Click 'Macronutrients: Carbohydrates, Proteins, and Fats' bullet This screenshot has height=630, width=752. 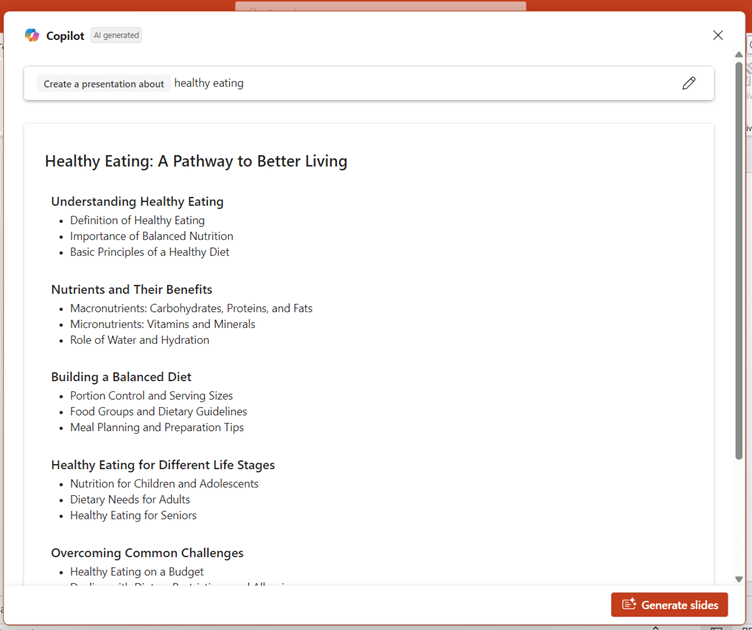click(191, 308)
